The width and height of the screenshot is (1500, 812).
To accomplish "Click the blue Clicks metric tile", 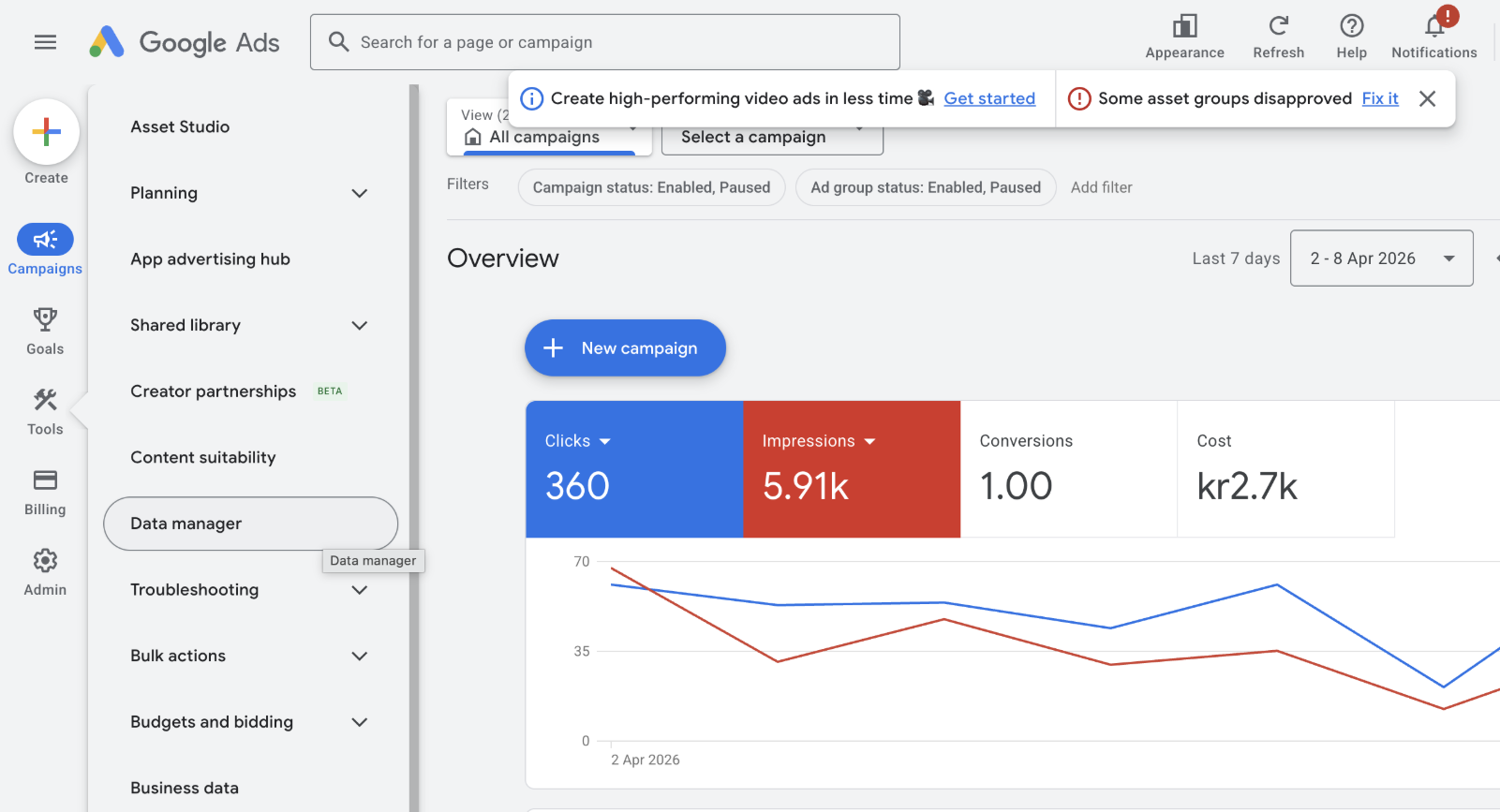I will 634,469.
